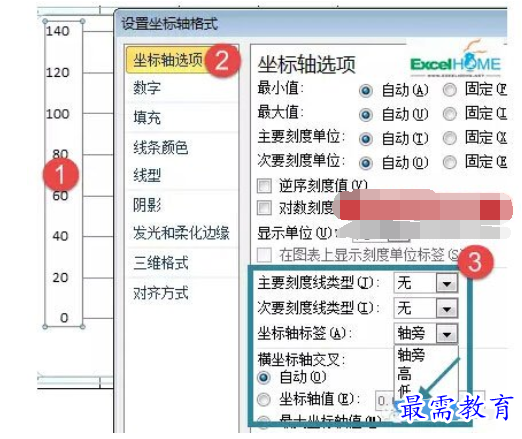The width and height of the screenshot is (522, 439).
Task: Click the axis label 100 on chart
Action: pos(58,114)
